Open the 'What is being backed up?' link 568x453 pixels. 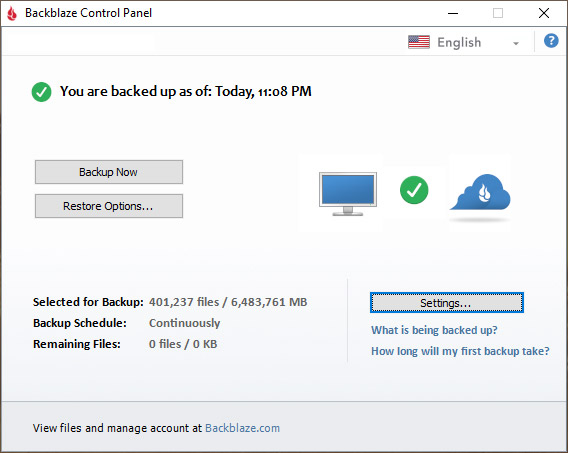[x=434, y=330]
